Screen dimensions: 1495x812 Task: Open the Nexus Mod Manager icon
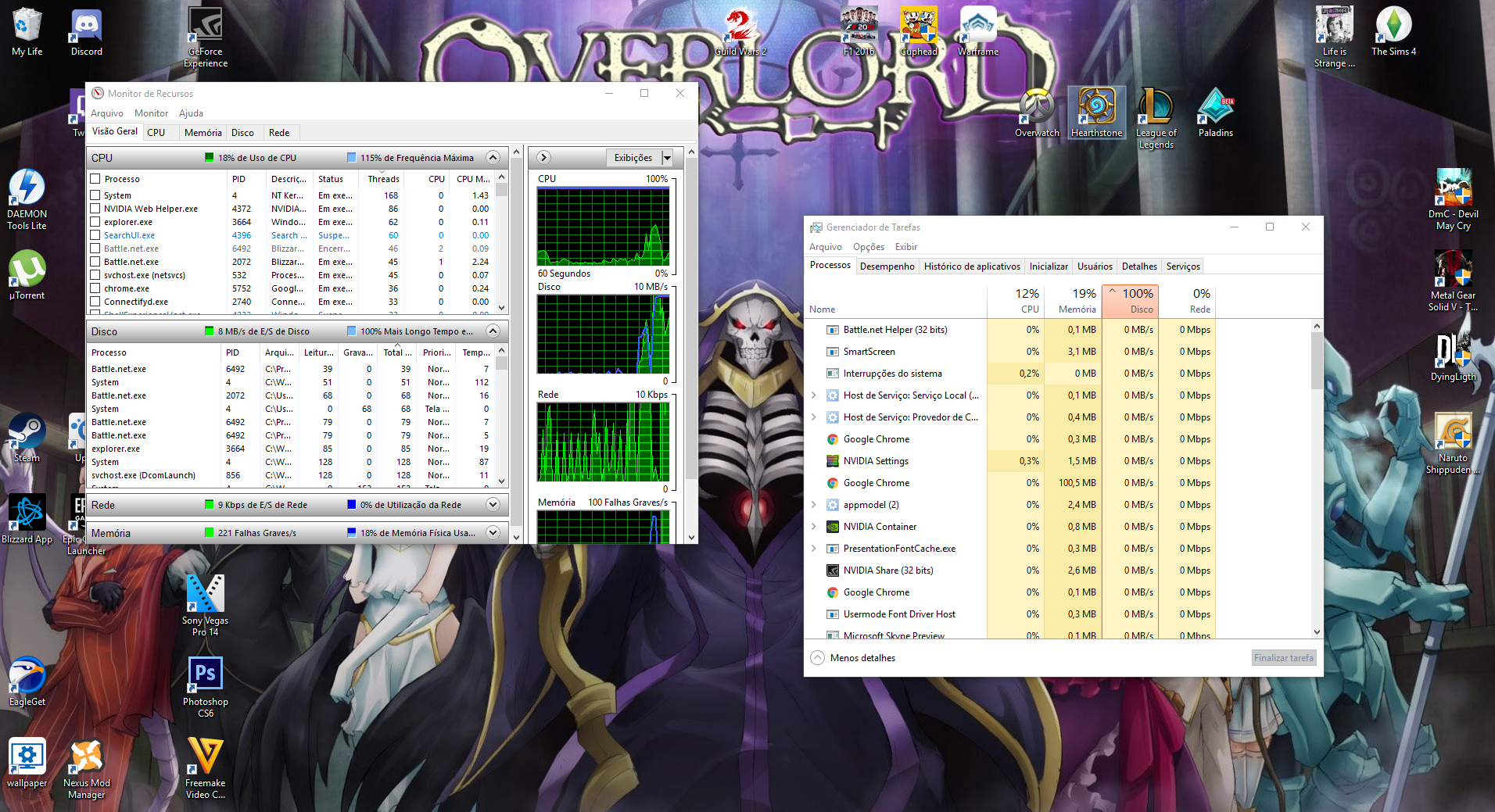[87, 768]
